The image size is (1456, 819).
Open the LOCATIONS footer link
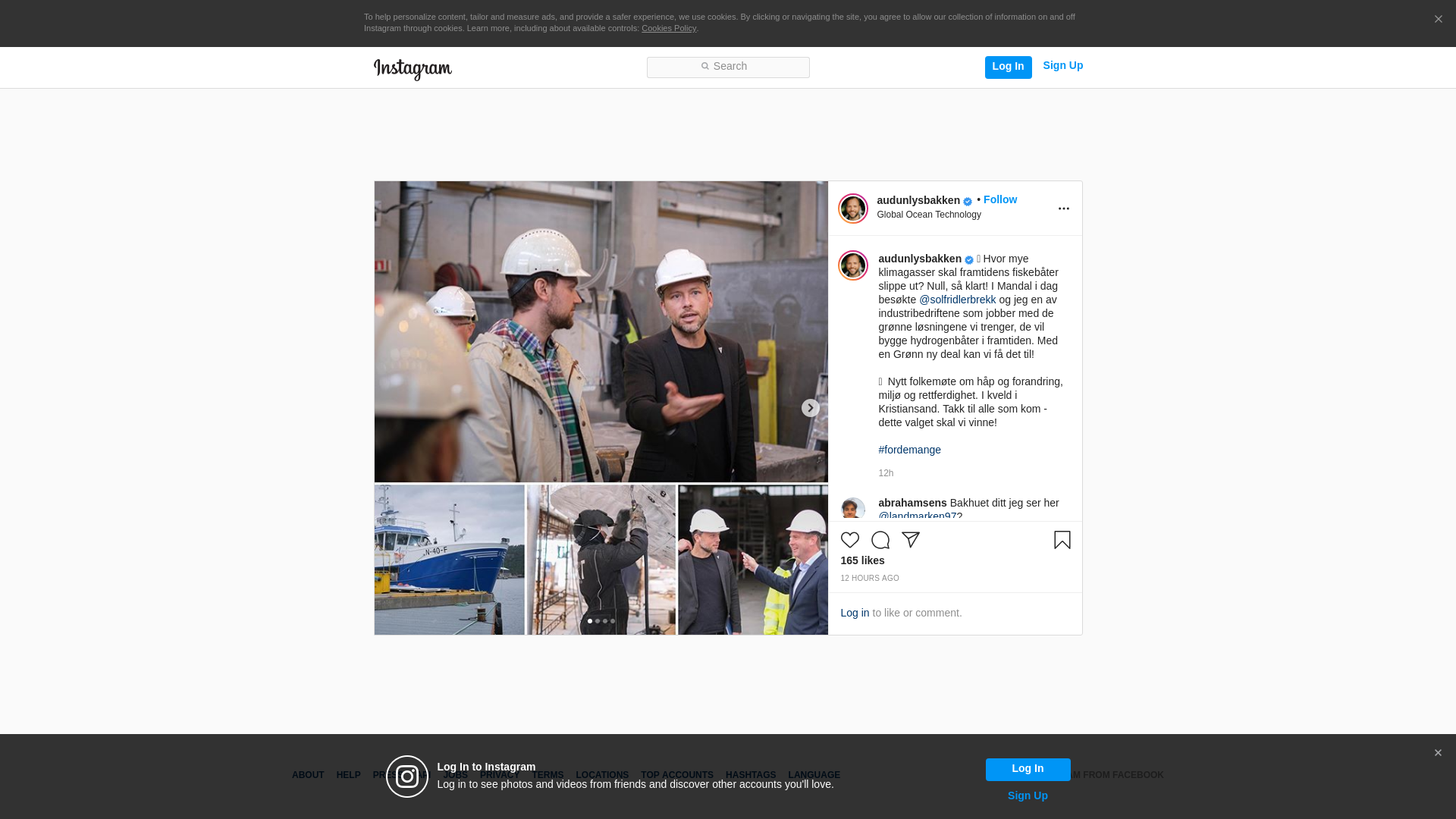602,775
